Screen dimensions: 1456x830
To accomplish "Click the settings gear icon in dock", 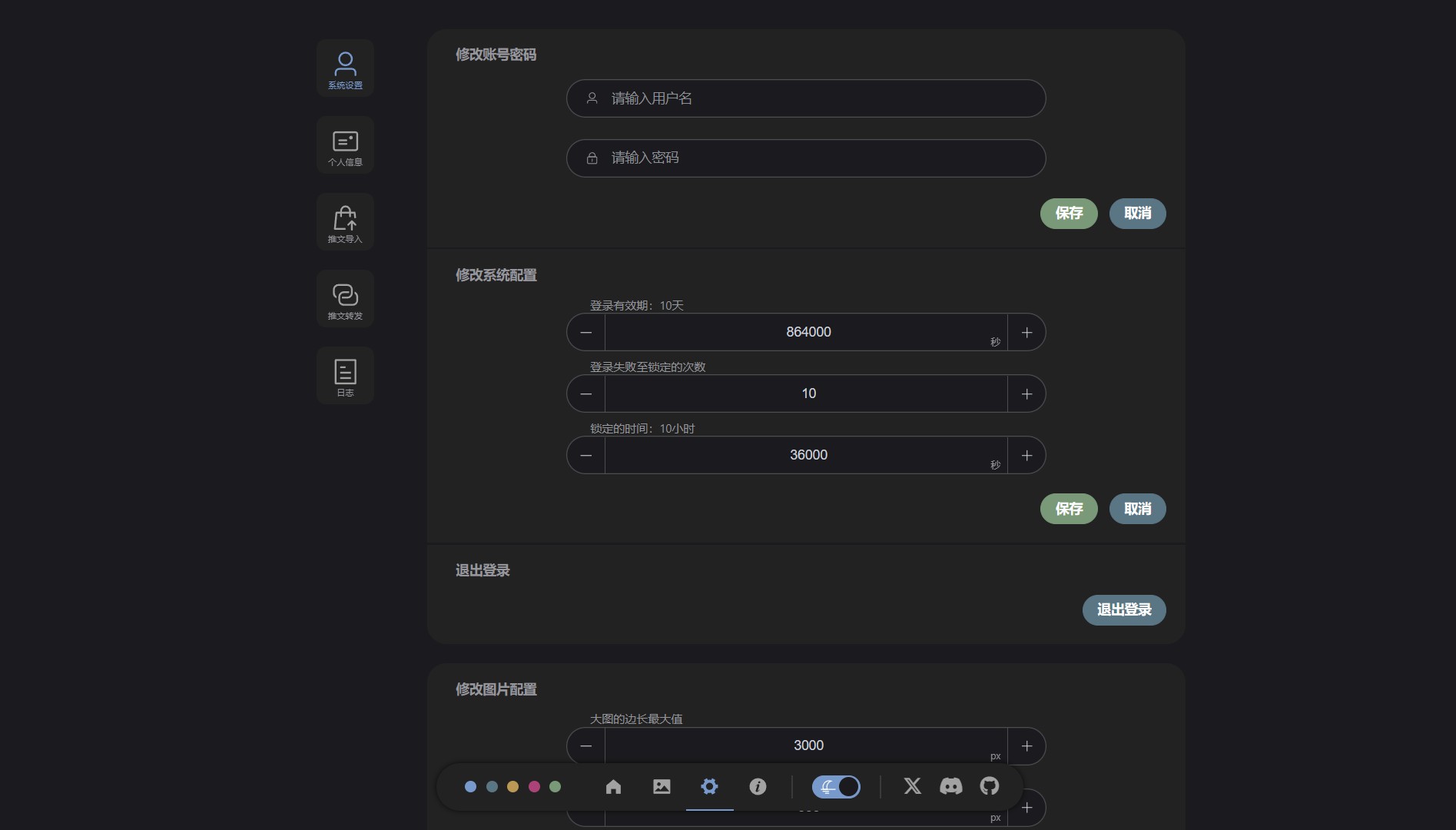I will (x=709, y=786).
